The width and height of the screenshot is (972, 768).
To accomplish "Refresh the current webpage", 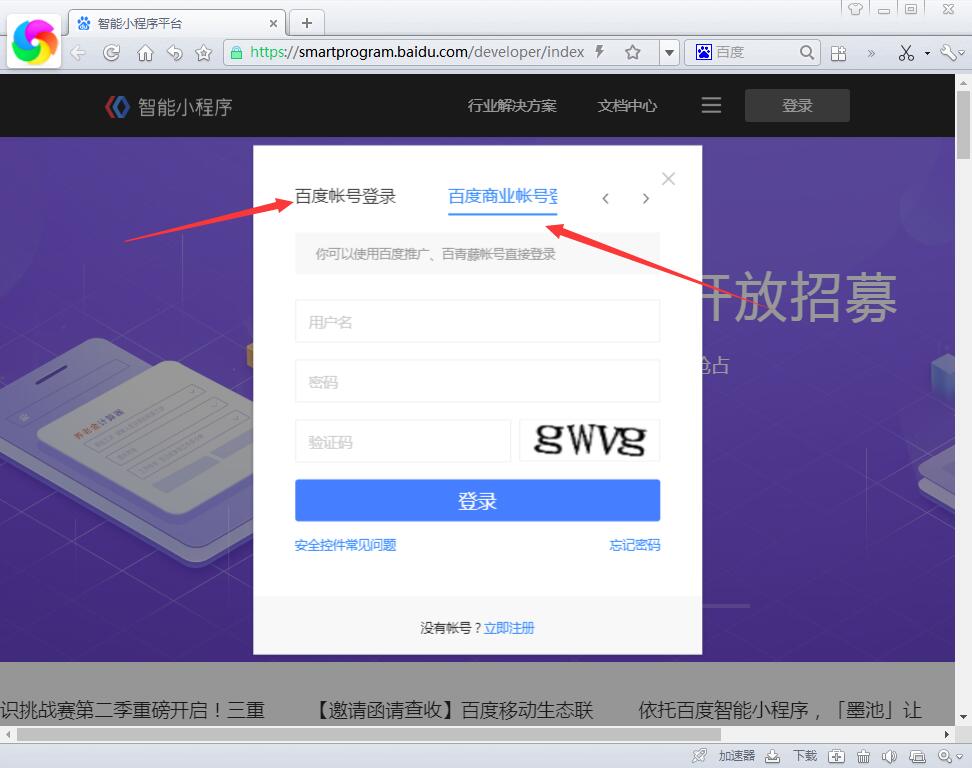I will pyautogui.click(x=112, y=51).
